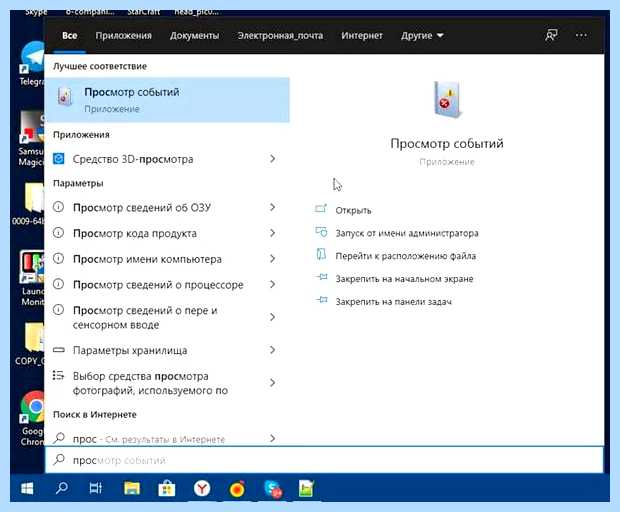This screenshot has width=620, height=512.
Task: Open Skype from the taskbar
Action: coord(273,489)
